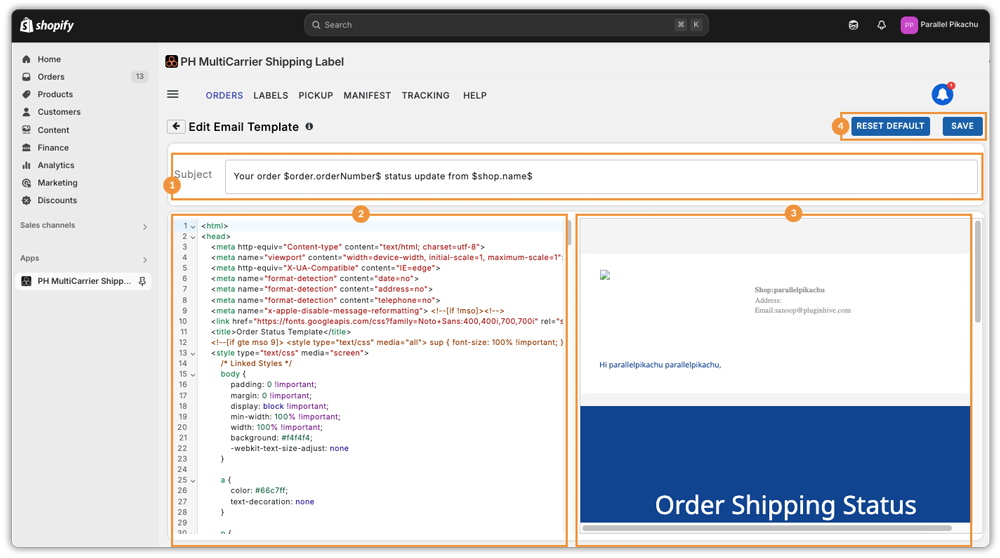The image size is (1000, 558).
Task: Switch to the LABELS tab
Action: point(270,95)
